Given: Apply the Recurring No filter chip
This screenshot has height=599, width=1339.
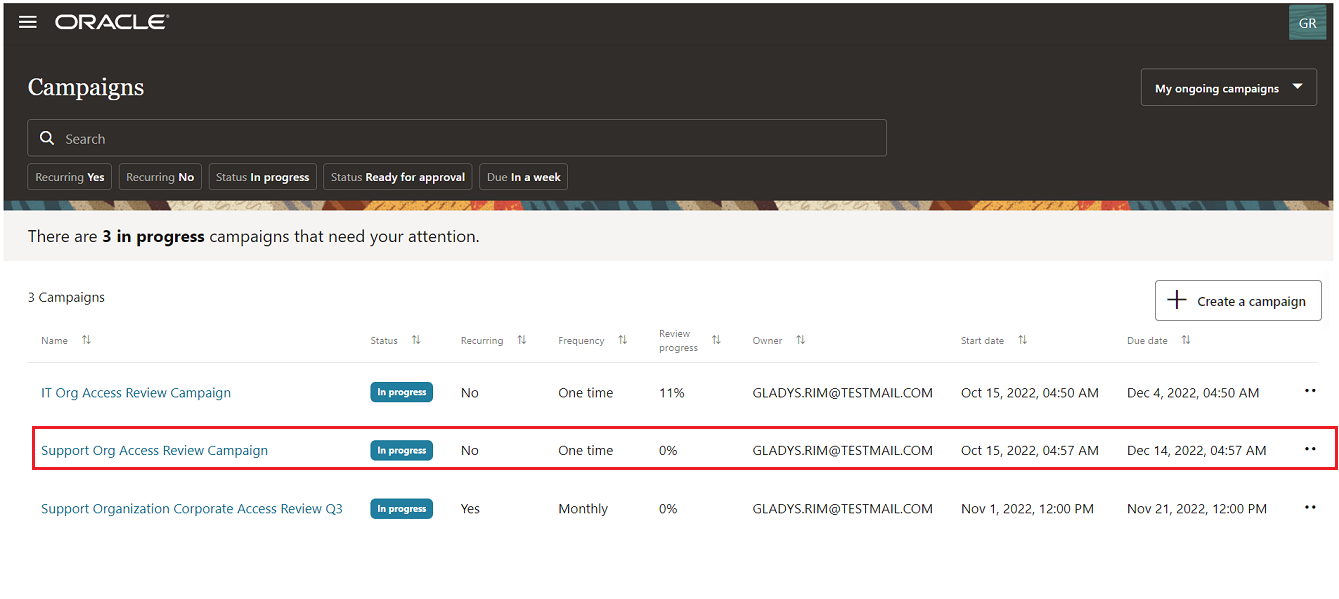Looking at the screenshot, I should tap(160, 177).
